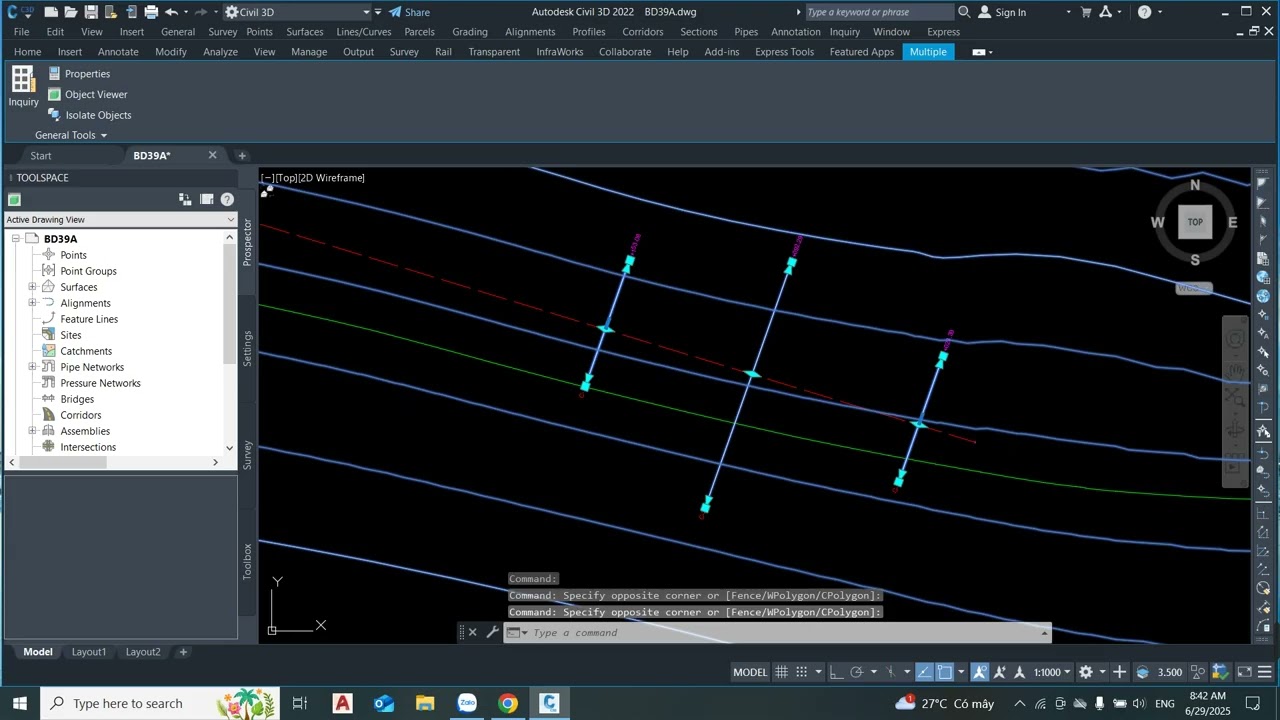The height and width of the screenshot is (720, 1280).
Task: Expand the General Tools panel dropdown
Action: pos(70,135)
